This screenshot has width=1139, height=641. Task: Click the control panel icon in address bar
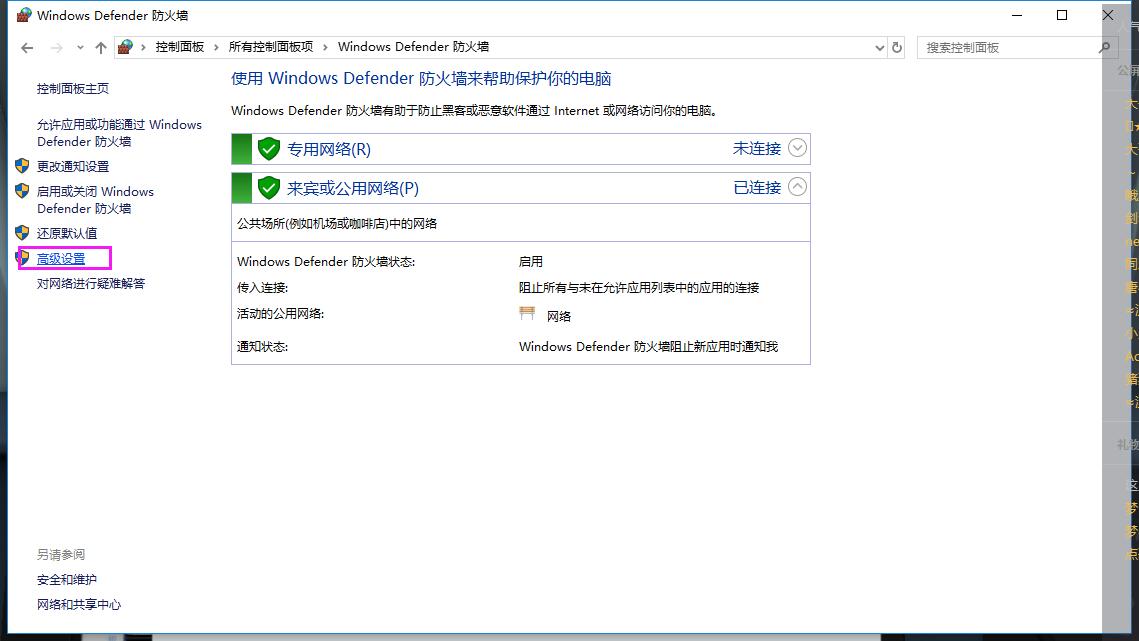click(x=126, y=47)
